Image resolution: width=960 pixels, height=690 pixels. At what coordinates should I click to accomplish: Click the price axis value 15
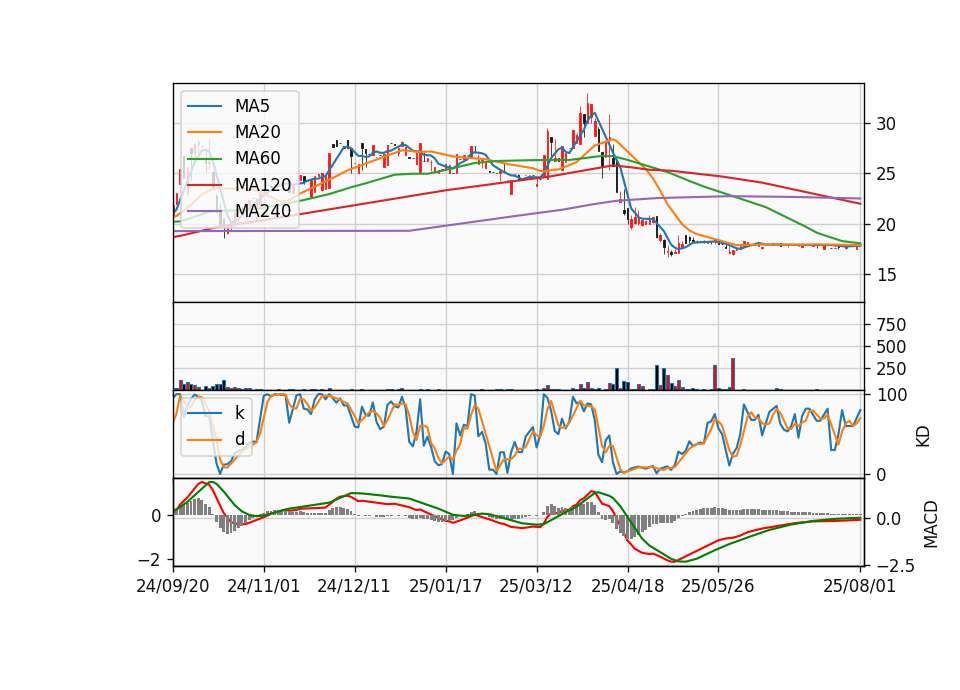(886, 276)
